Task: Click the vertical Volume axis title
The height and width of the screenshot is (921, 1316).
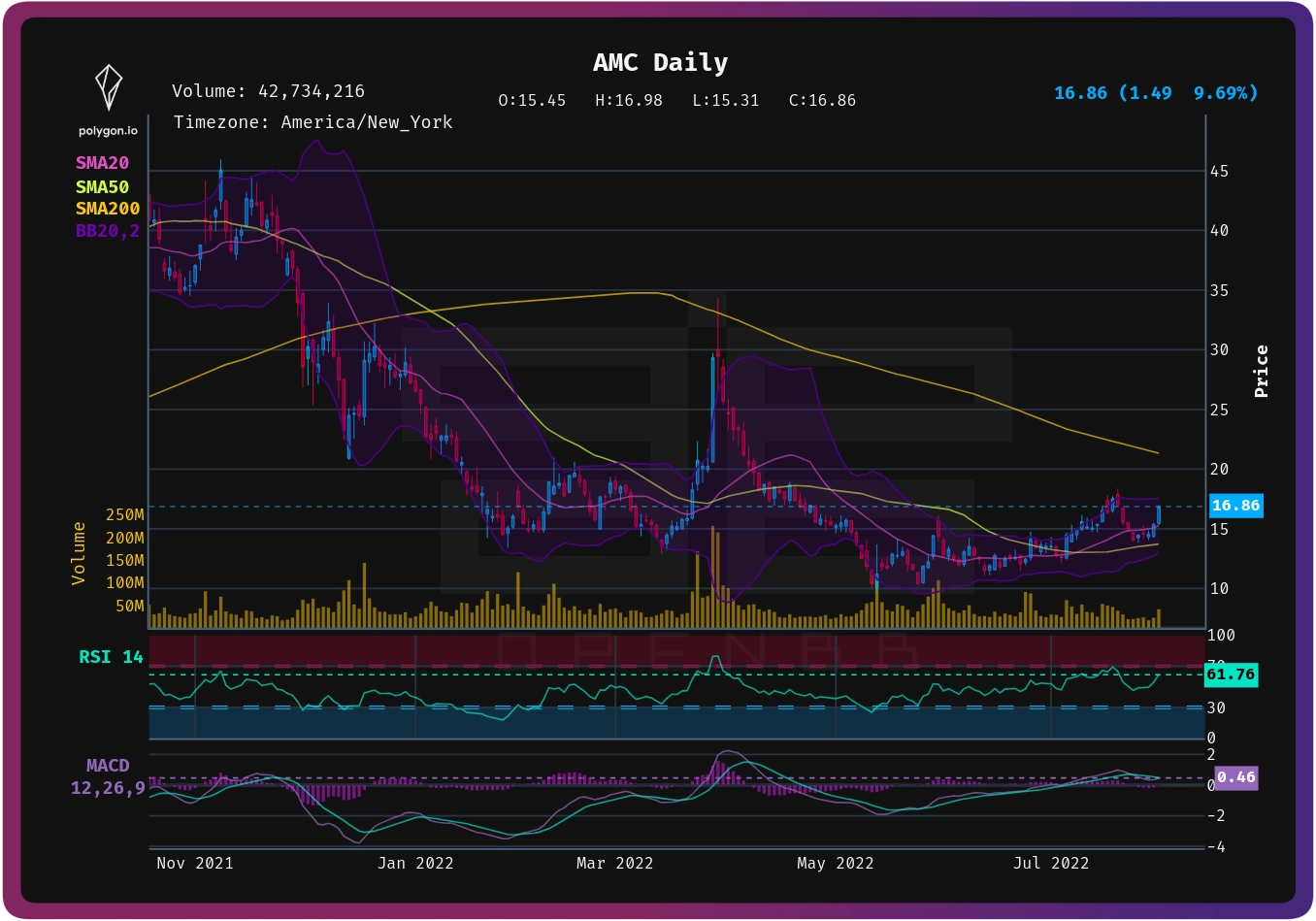Action: pos(79,553)
